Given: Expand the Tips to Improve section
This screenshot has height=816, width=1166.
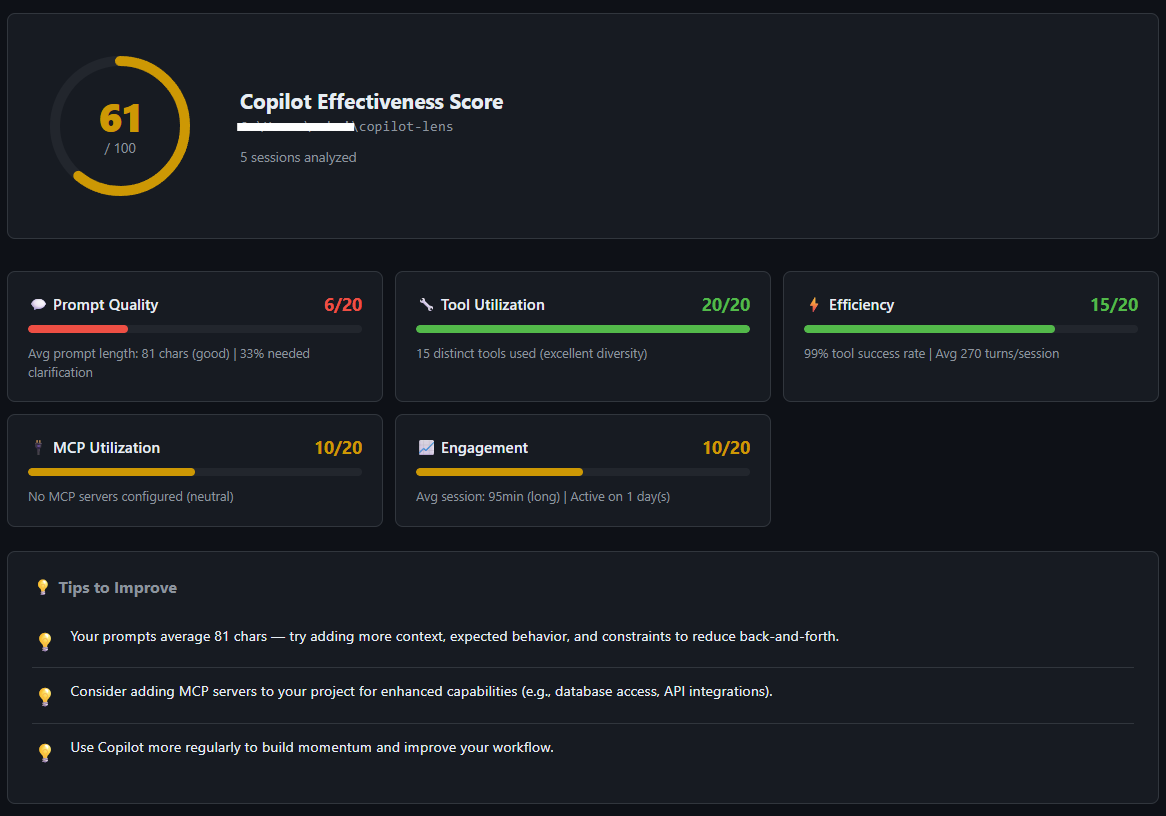Looking at the screenshot, I should coord(118,587).
